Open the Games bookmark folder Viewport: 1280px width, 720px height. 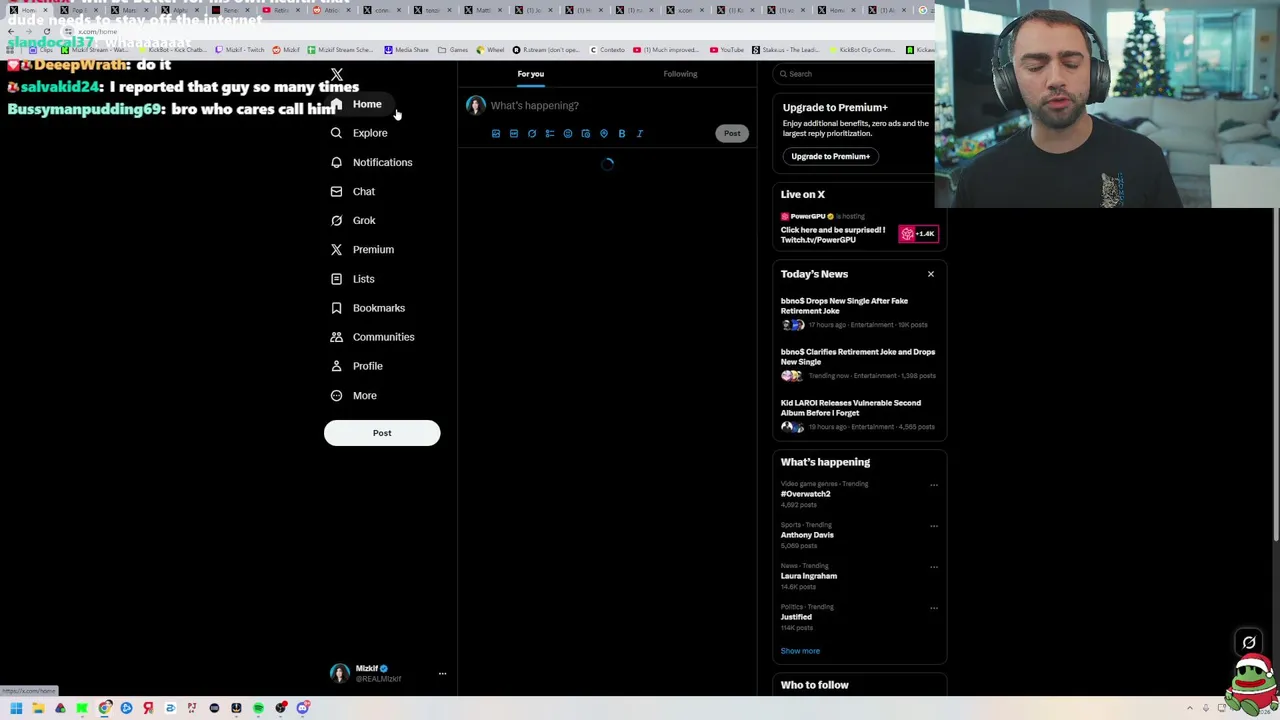(454, 50)
